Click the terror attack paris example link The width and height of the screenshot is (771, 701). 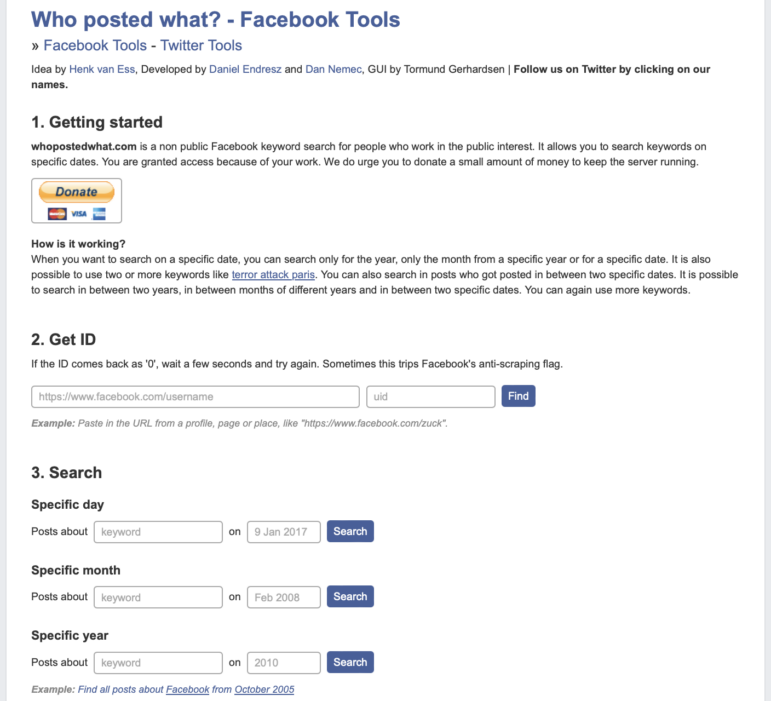click(273, 274)
